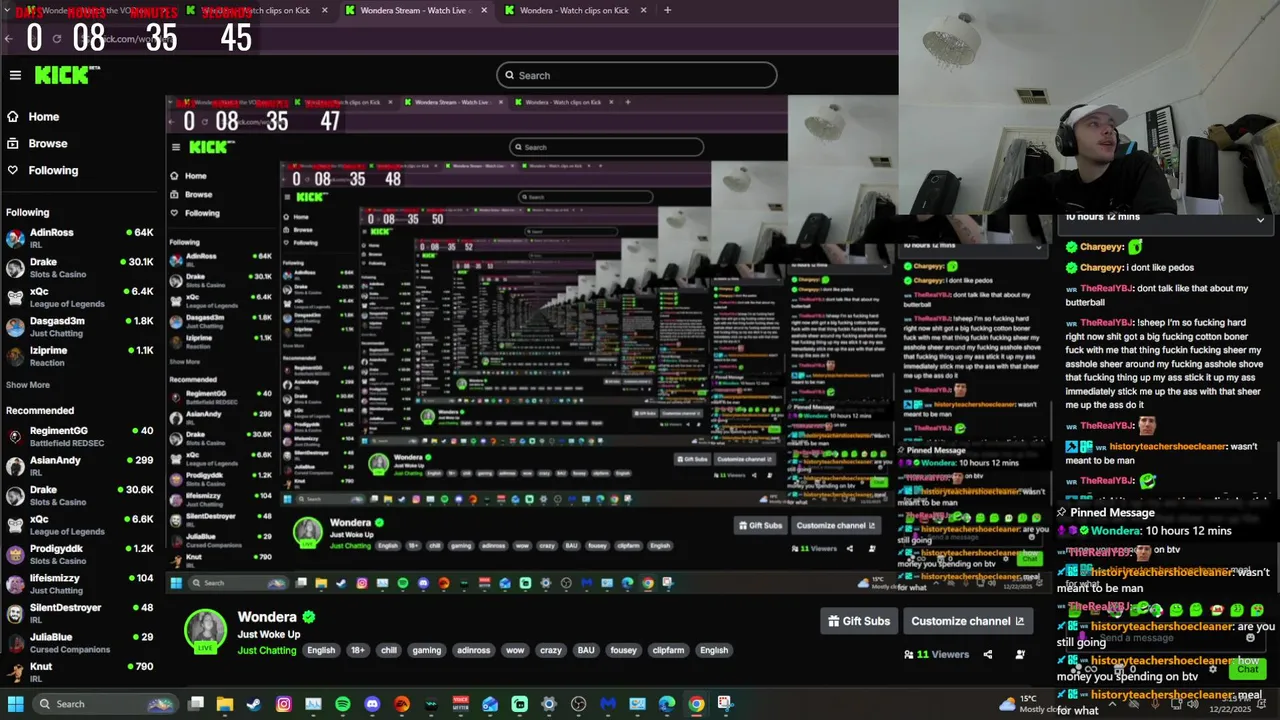The image size is (1280, 720).
Task: Select the gaming tag
Action: pos(427,650)
